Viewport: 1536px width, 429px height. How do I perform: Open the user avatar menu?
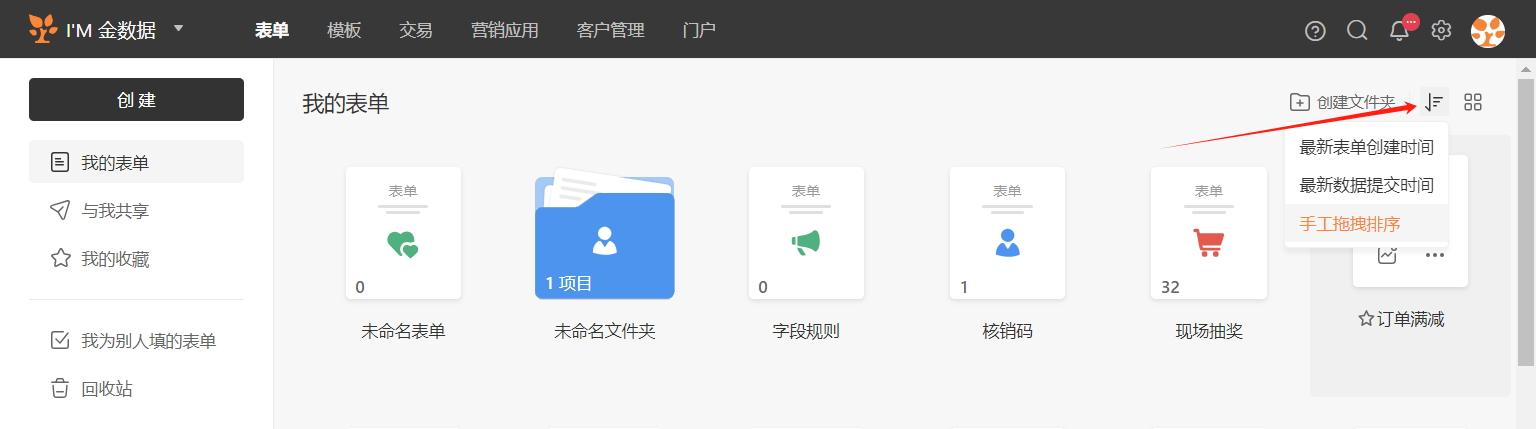point(1488,31)
